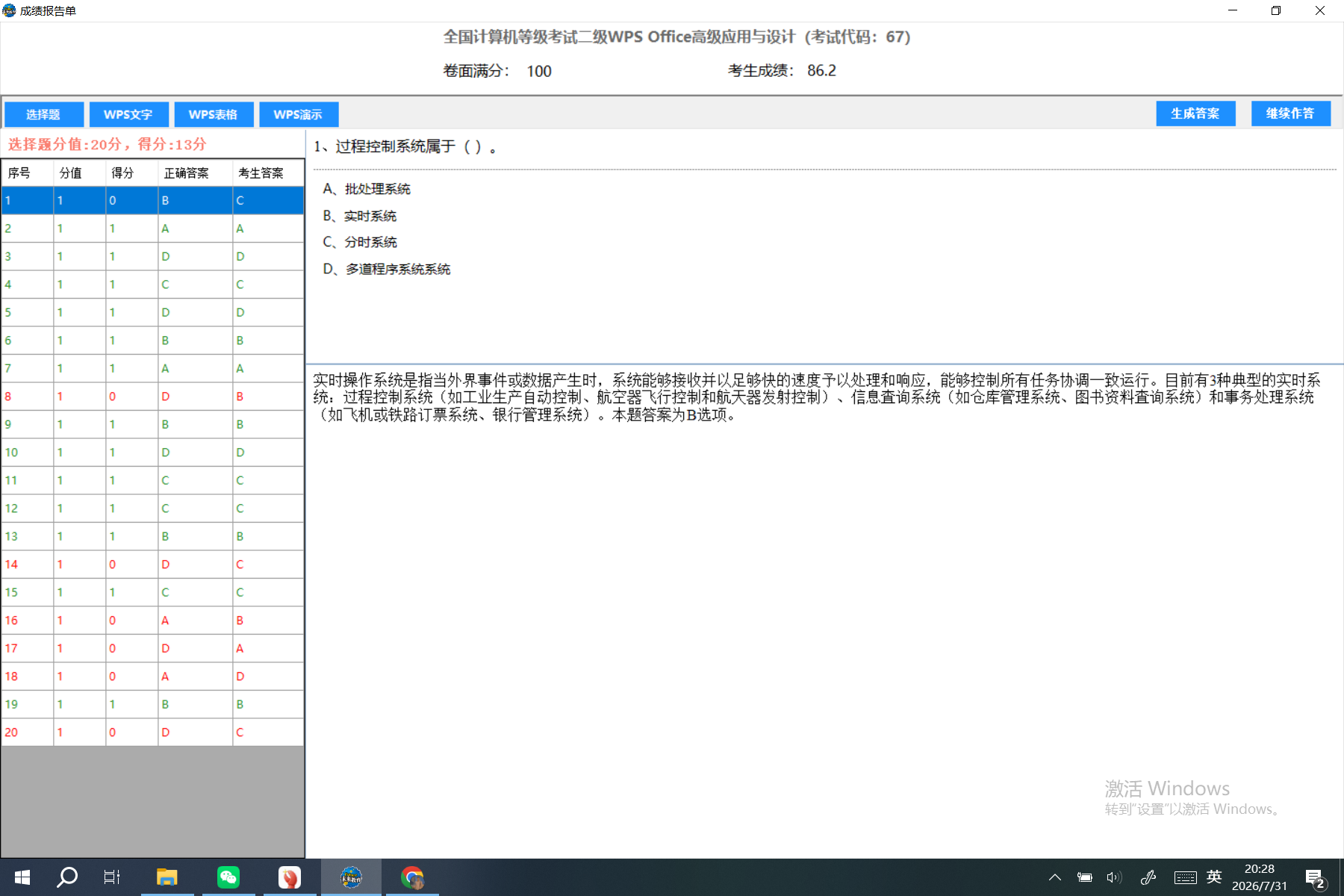
Task: Show hidden system tray icons
Action: 1055,877
